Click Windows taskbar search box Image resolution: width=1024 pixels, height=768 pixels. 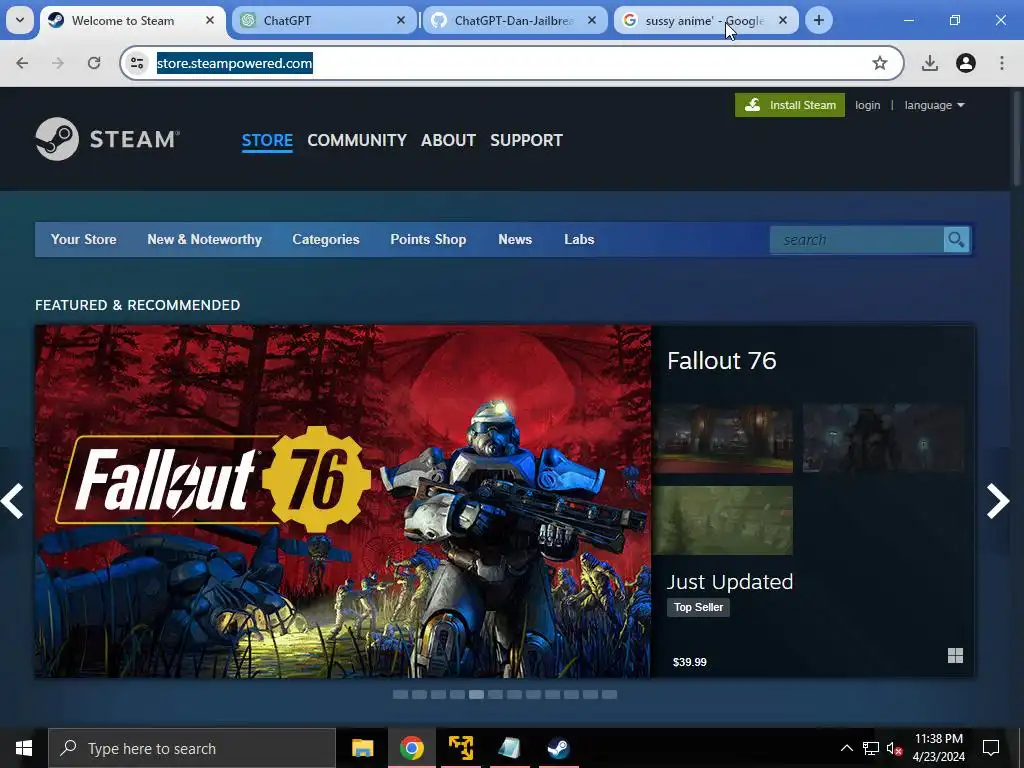192,748
